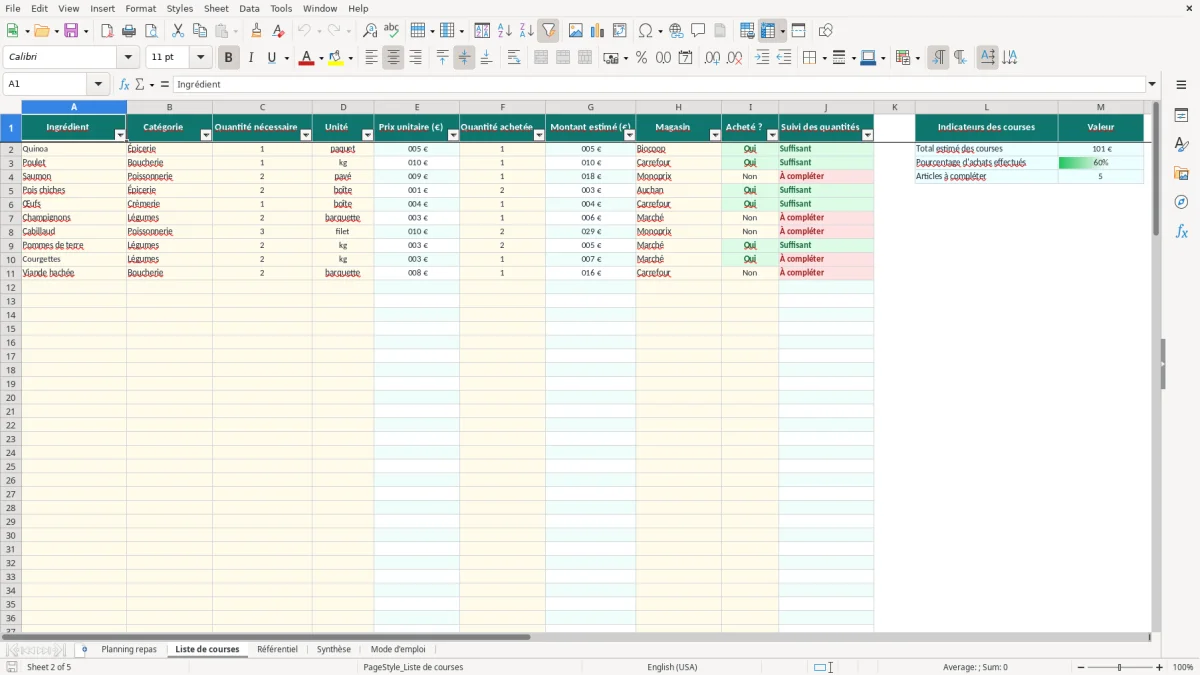Click the Define Print Area icon
1200x675 pixels.
[747, 31]
